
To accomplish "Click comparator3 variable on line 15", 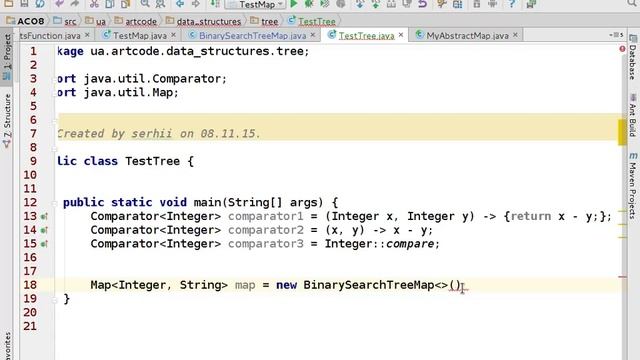I will point(266,244).
